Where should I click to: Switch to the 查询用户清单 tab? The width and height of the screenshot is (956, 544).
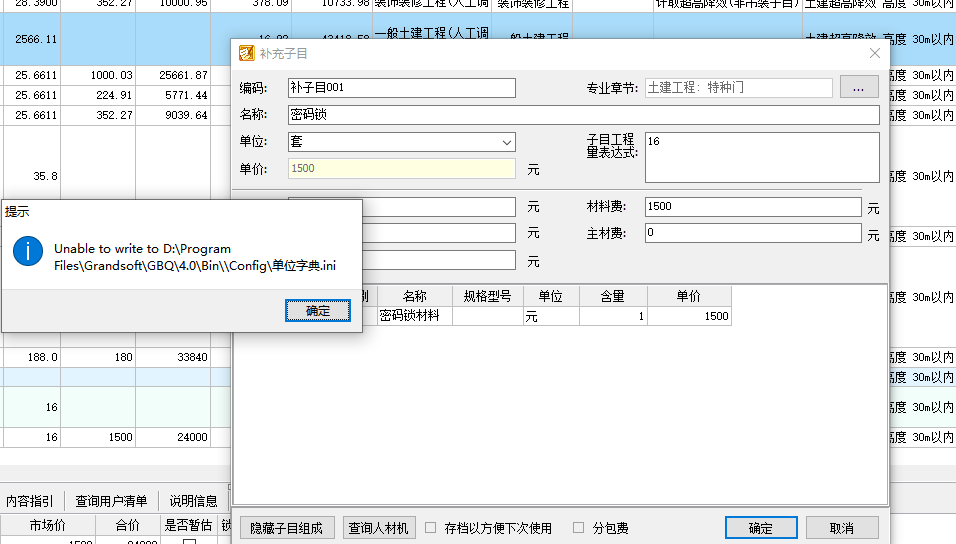click(111, 501)
